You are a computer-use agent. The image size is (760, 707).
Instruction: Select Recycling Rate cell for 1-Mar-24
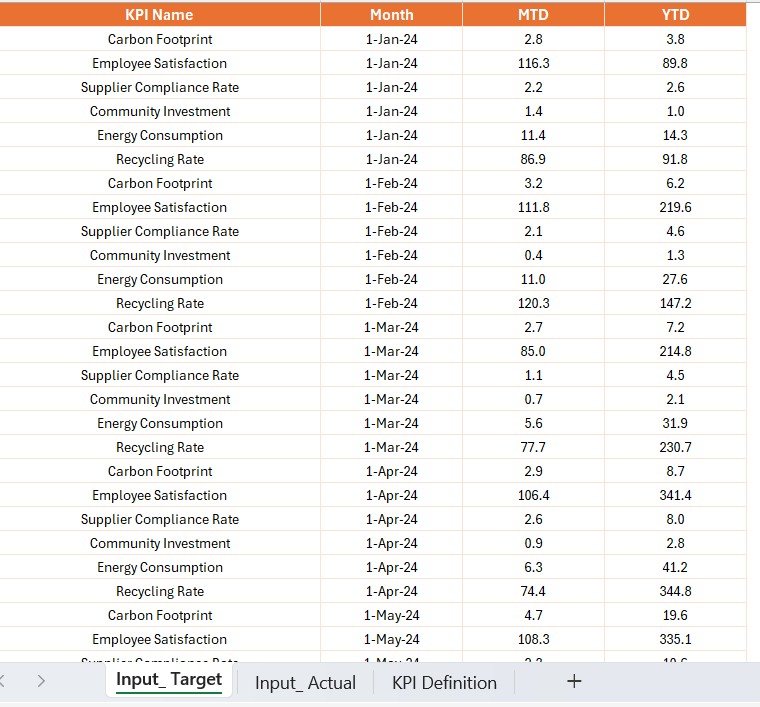tap(160, 447)
